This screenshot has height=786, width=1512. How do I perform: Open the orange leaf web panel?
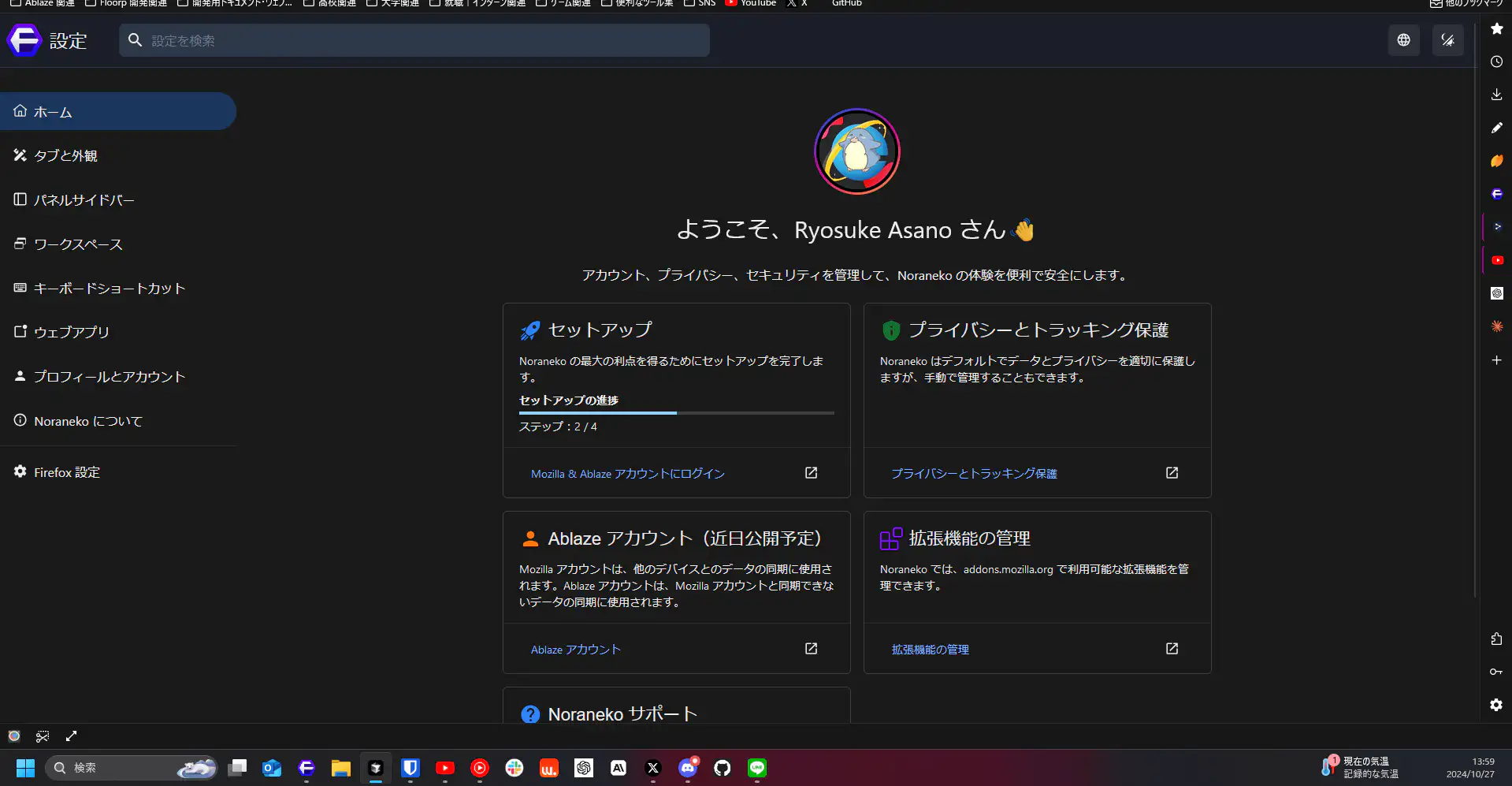coord(1496,161)
